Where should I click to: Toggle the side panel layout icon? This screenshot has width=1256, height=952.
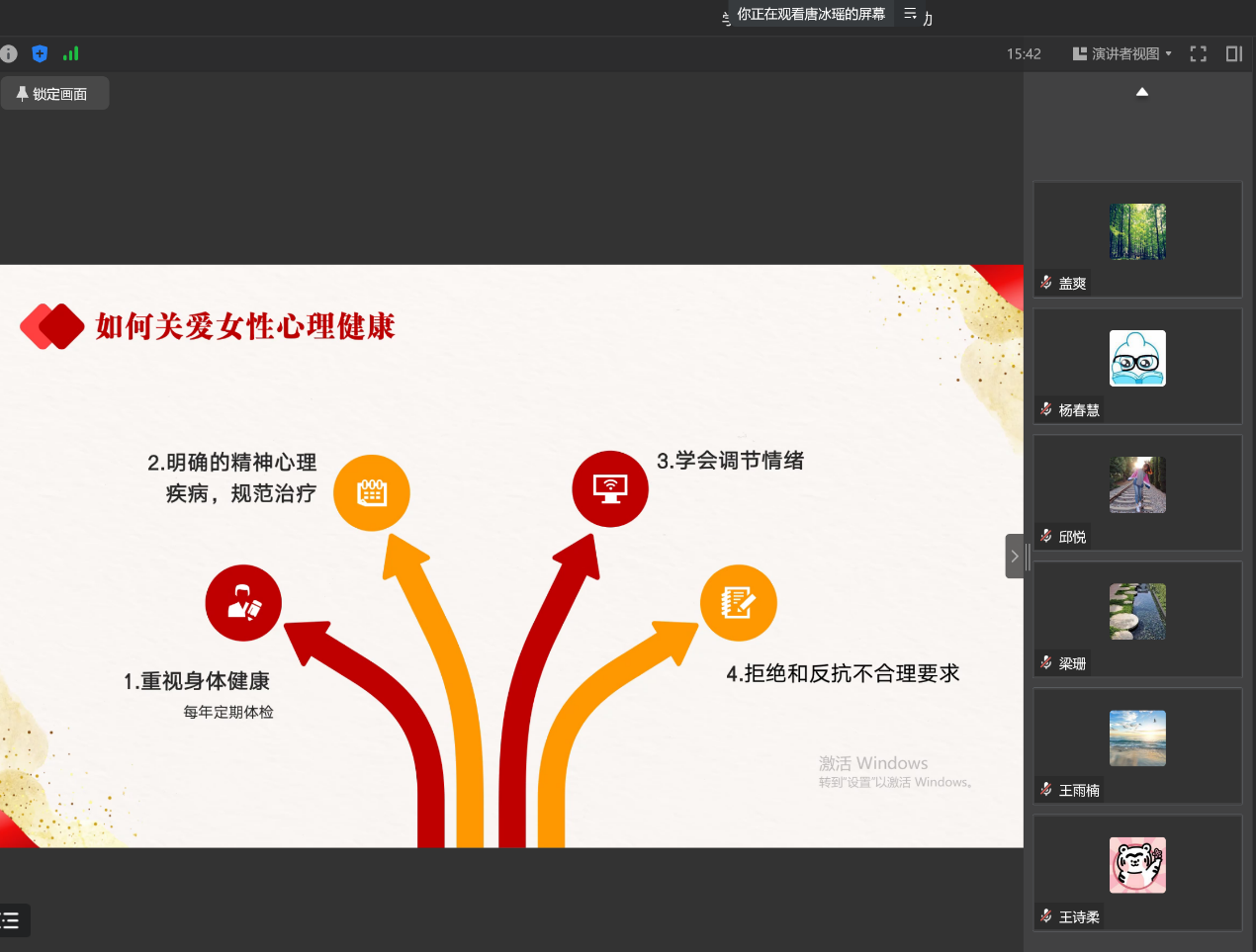point(1233,54)
